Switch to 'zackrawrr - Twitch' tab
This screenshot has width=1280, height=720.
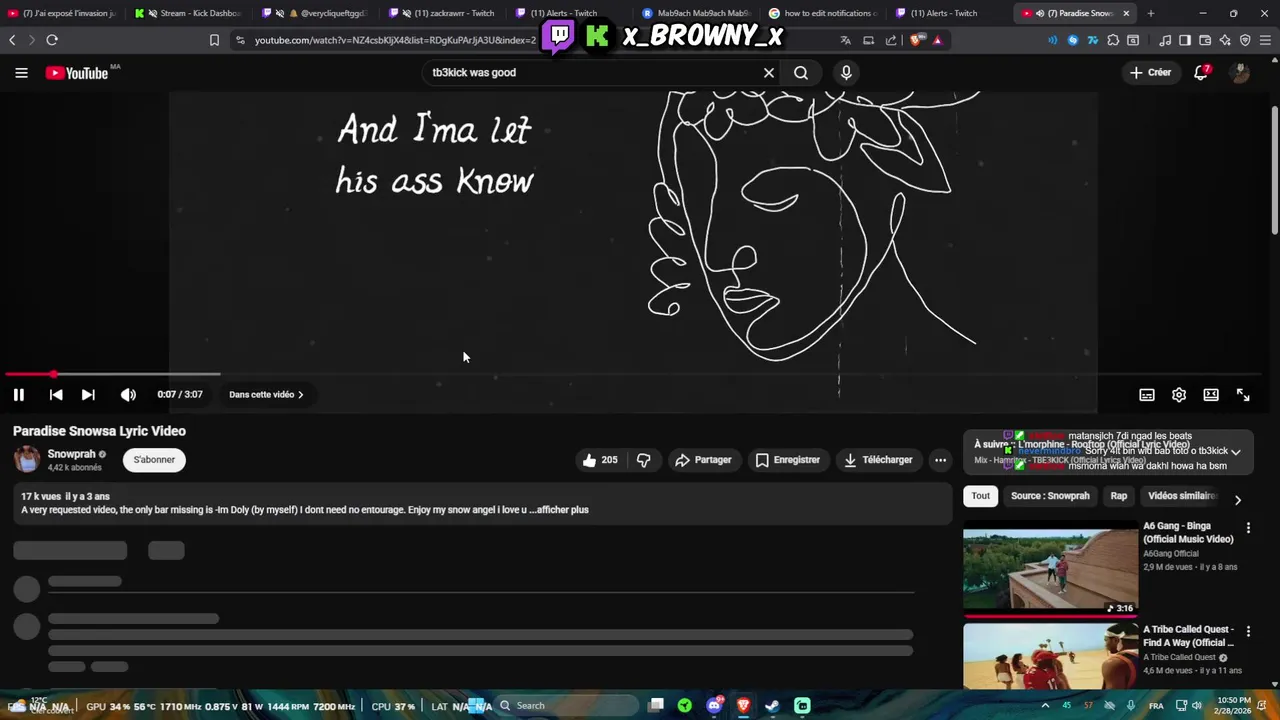[x=446, y=13]
